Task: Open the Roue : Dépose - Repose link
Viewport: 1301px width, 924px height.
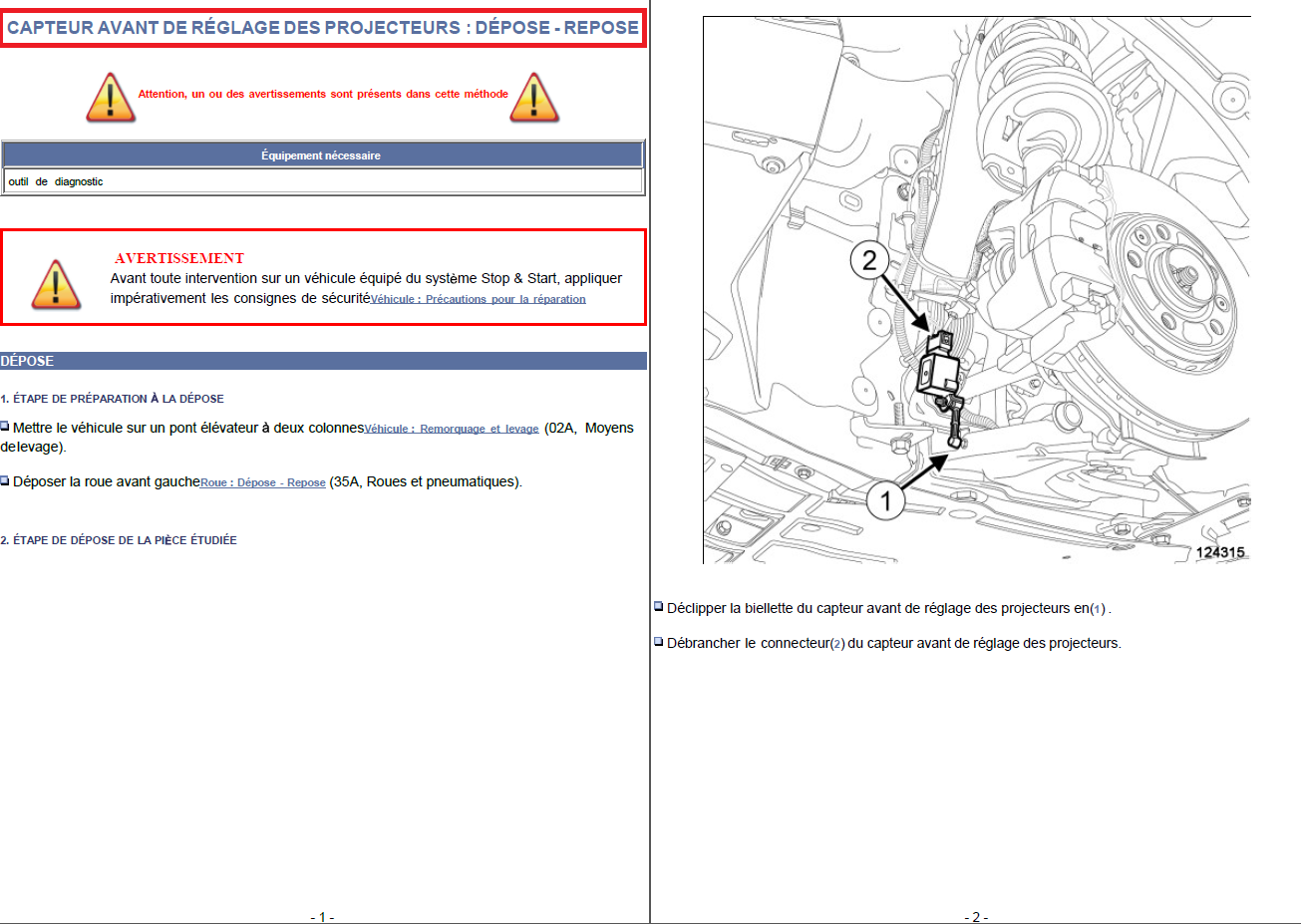Action: (x=263, y=482)
